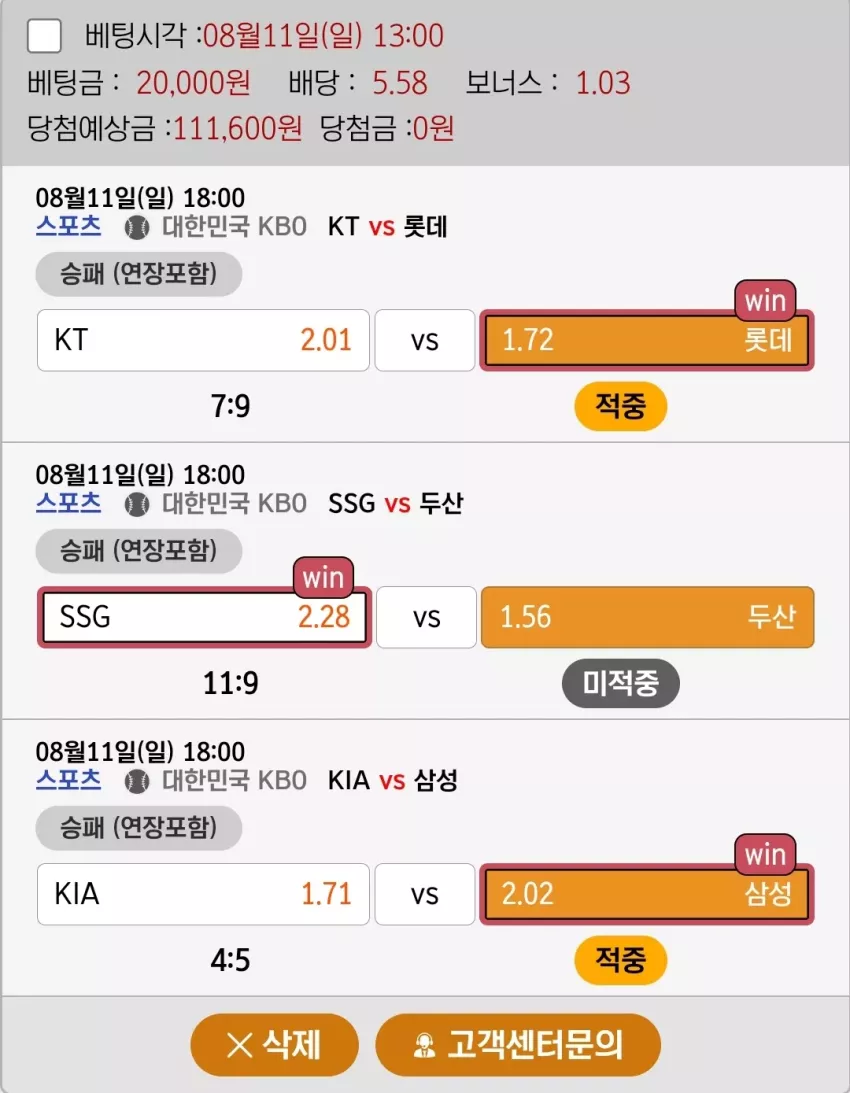This screenshot has width=850, height=1093.
Task: Select 롯데 1.72 odds box
Action: tap(647, 340)
